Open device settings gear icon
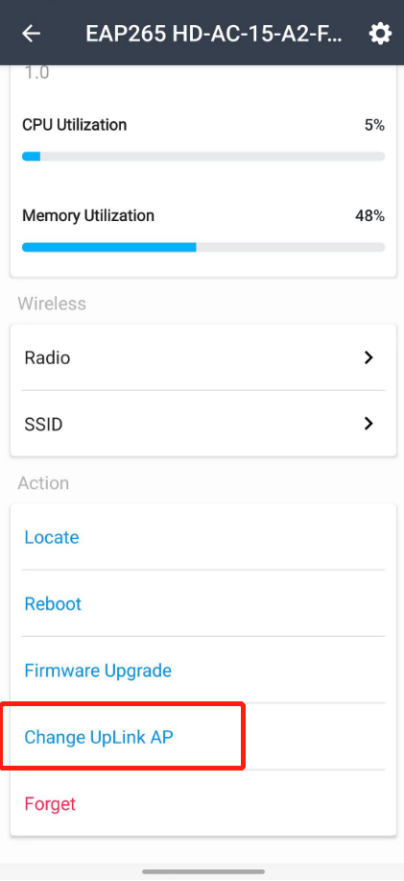404x881 pixels. pyautogui.click(x=380, y=34)
